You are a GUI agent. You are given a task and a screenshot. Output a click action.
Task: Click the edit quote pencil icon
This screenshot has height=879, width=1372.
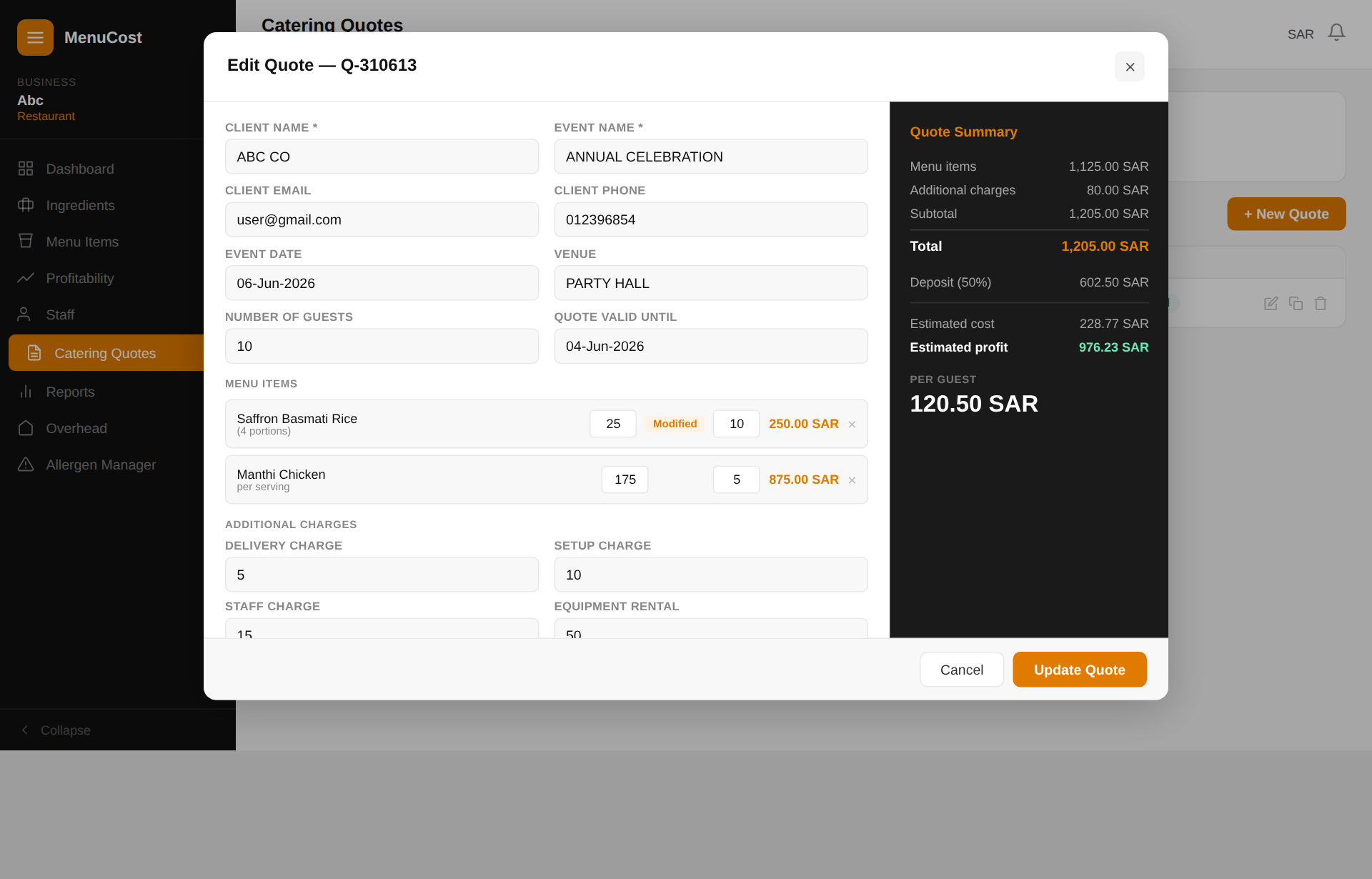coord(1271,304)
